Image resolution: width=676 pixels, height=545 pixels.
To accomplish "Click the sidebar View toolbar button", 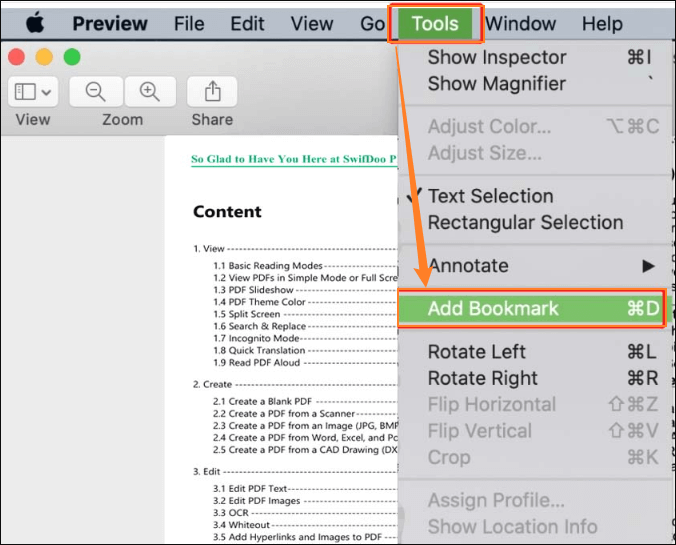I will 33,92.
